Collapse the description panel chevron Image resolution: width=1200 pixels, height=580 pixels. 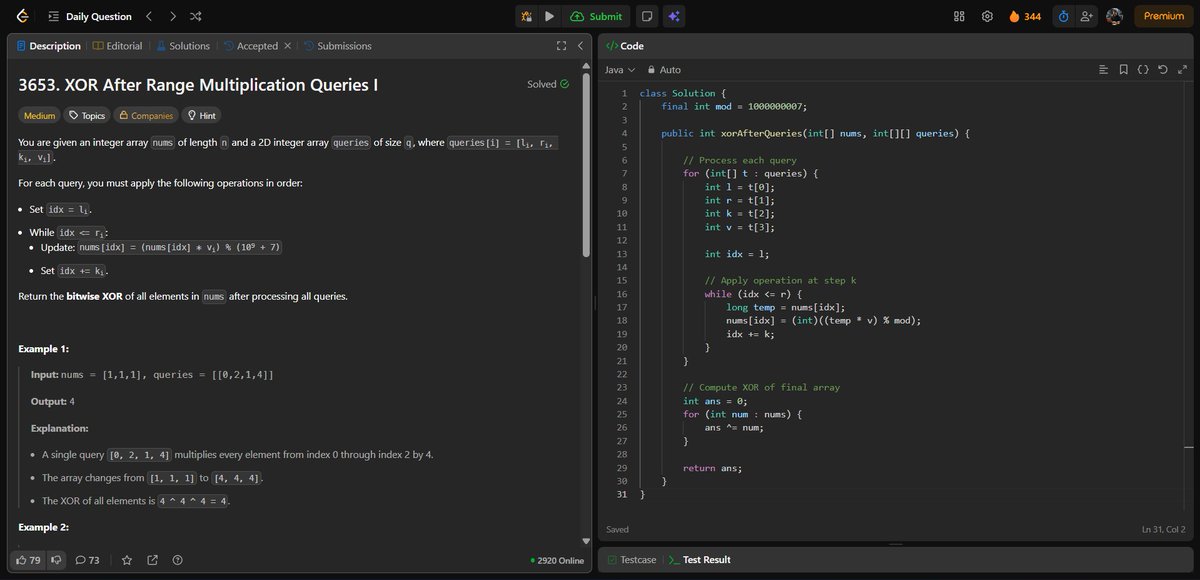(x=580, y=46)
